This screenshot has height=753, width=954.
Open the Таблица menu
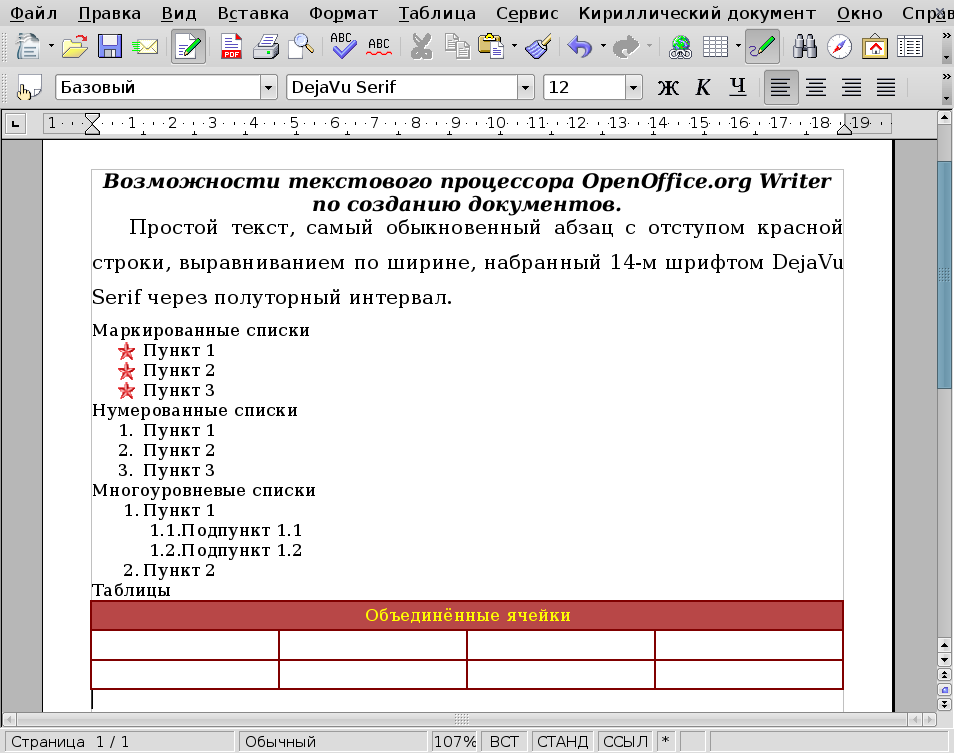[x=437, y=13]
